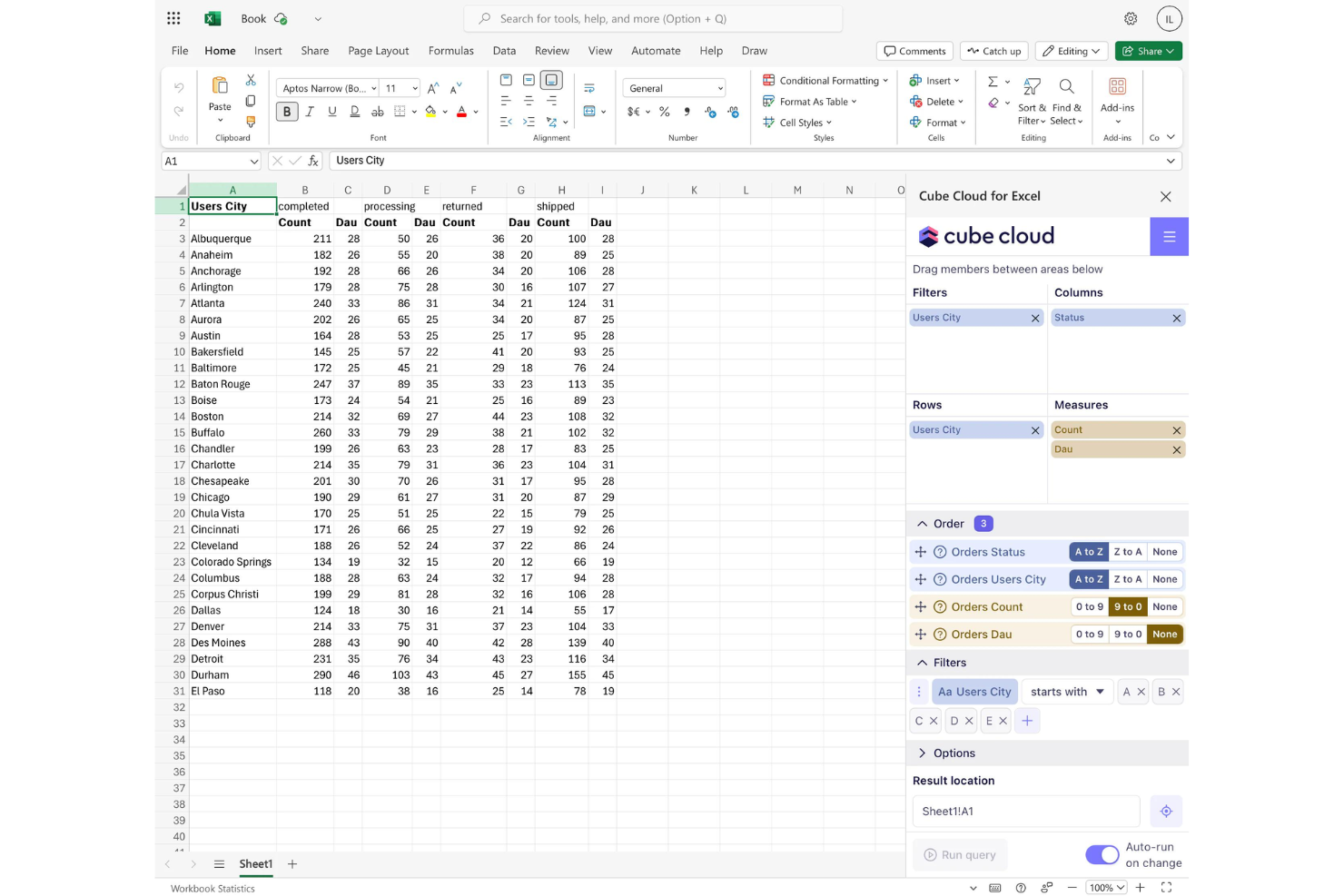The width and height of the screenshot is (1344, 896).
Task: Switch to the Insert tab
Action: [268, 51]
